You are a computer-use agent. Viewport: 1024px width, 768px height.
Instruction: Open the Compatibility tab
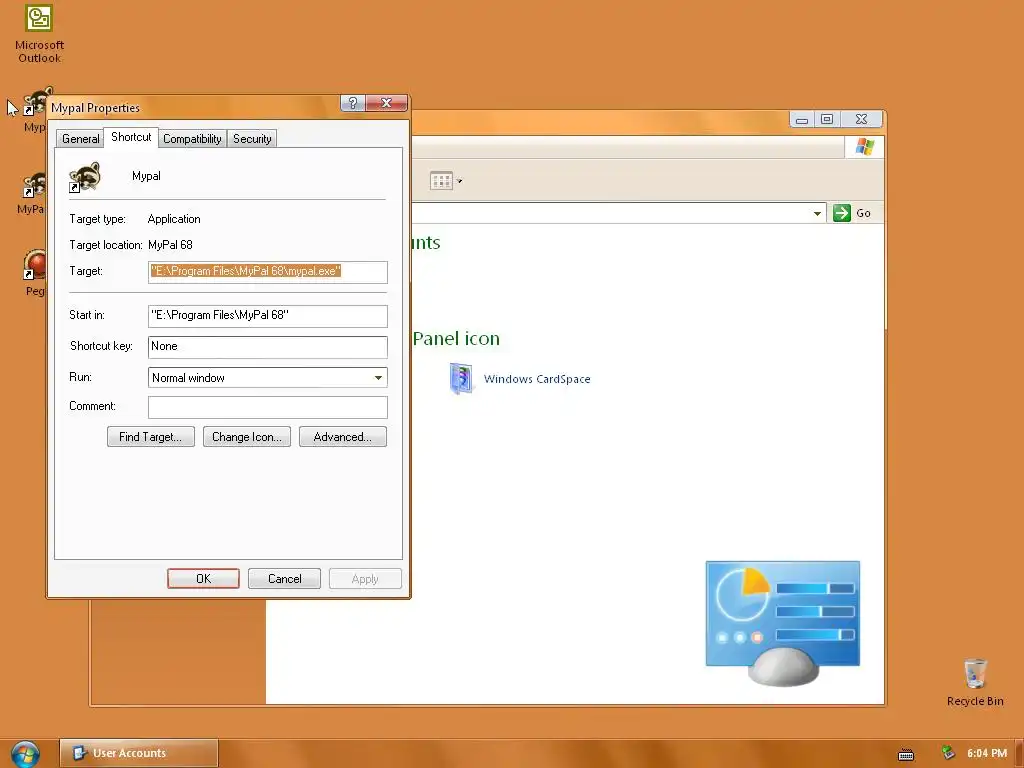[192, 138]
